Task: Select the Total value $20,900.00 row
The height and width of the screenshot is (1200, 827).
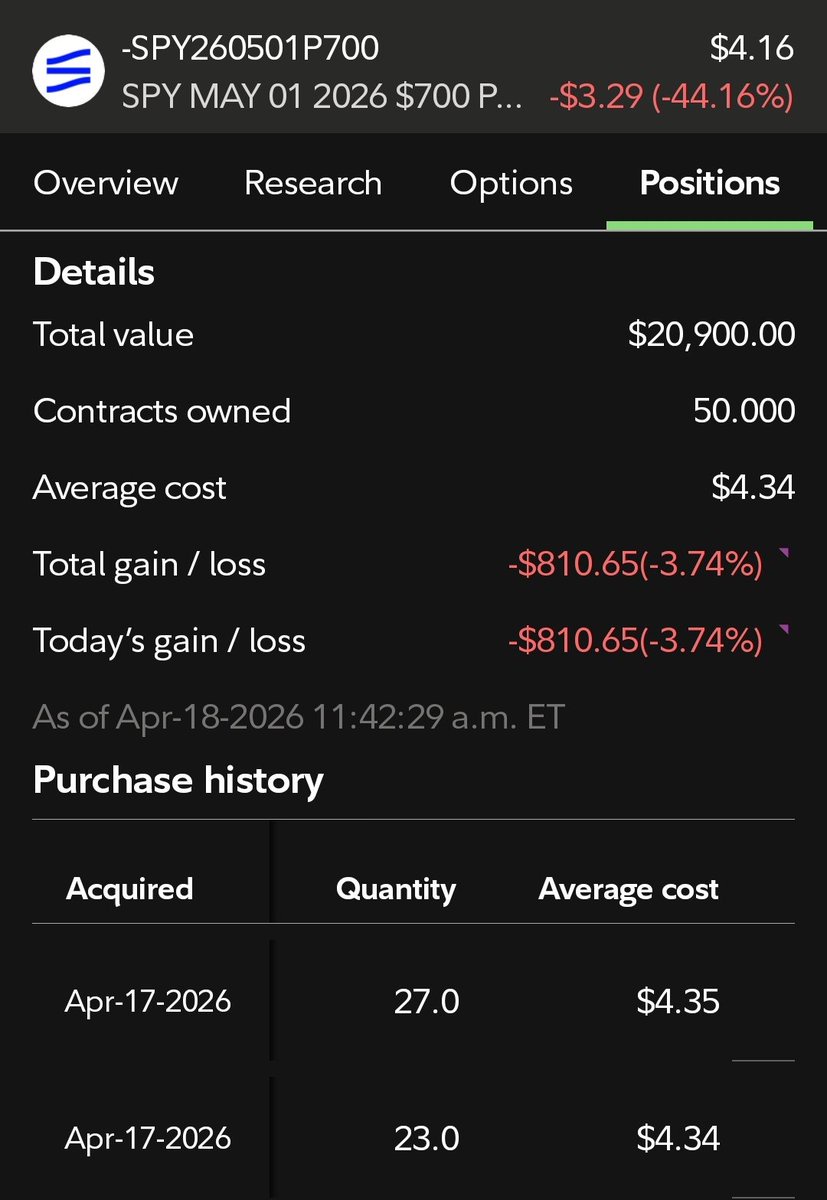Action: tap(414, 334)
